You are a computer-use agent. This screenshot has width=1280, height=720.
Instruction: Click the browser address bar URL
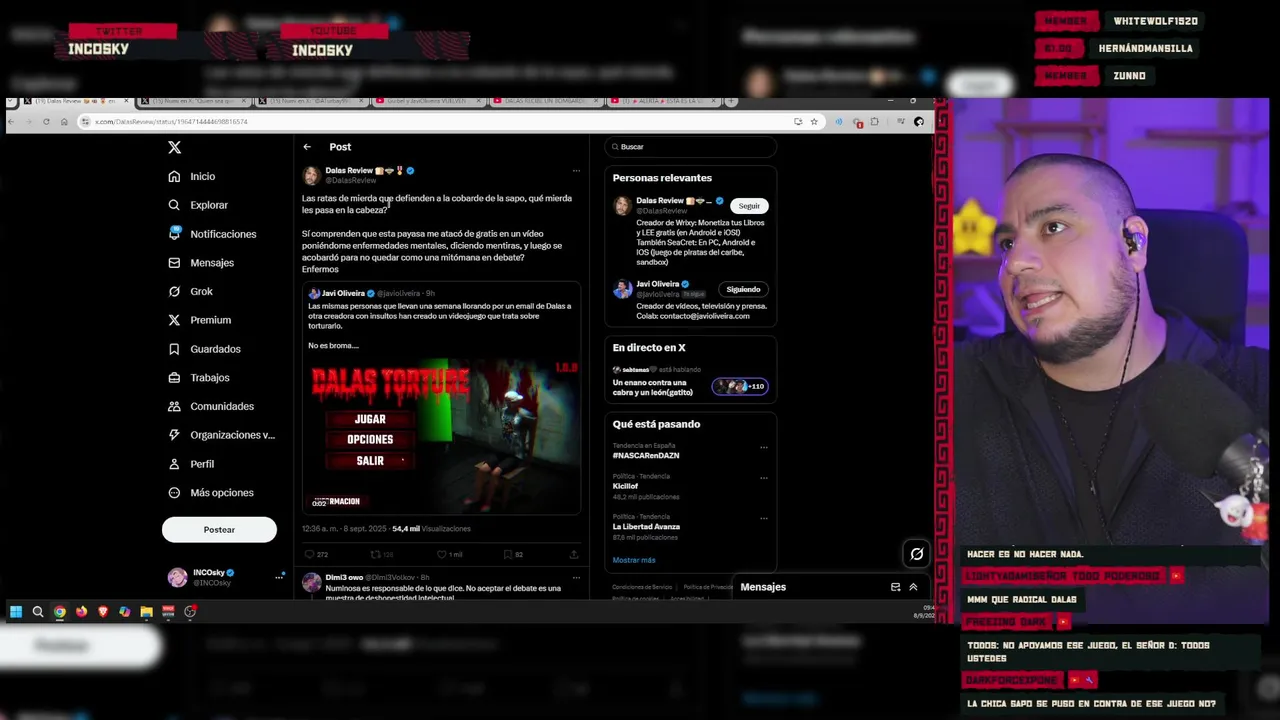171,121
